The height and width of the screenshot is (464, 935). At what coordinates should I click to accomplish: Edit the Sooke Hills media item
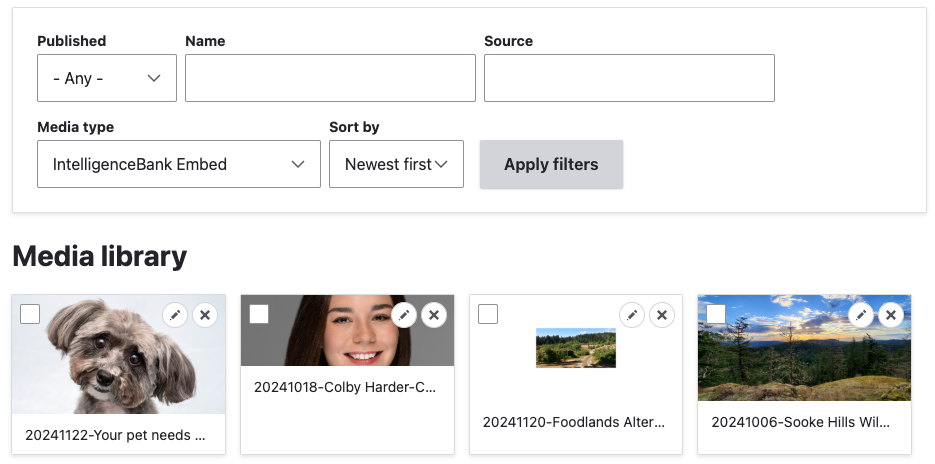pyautogui.click(x=861, y=315)
